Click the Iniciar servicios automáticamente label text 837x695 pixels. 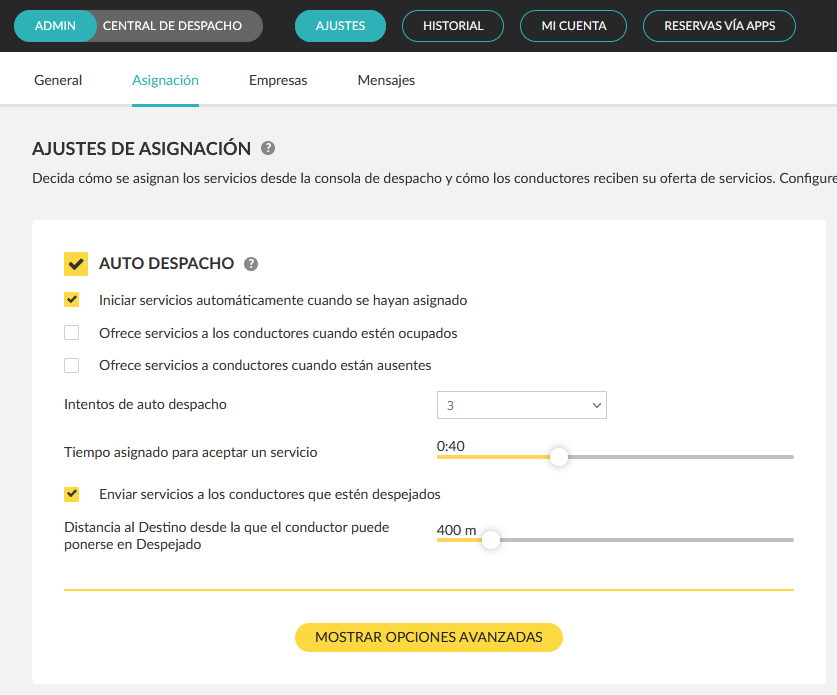(283, 301)
